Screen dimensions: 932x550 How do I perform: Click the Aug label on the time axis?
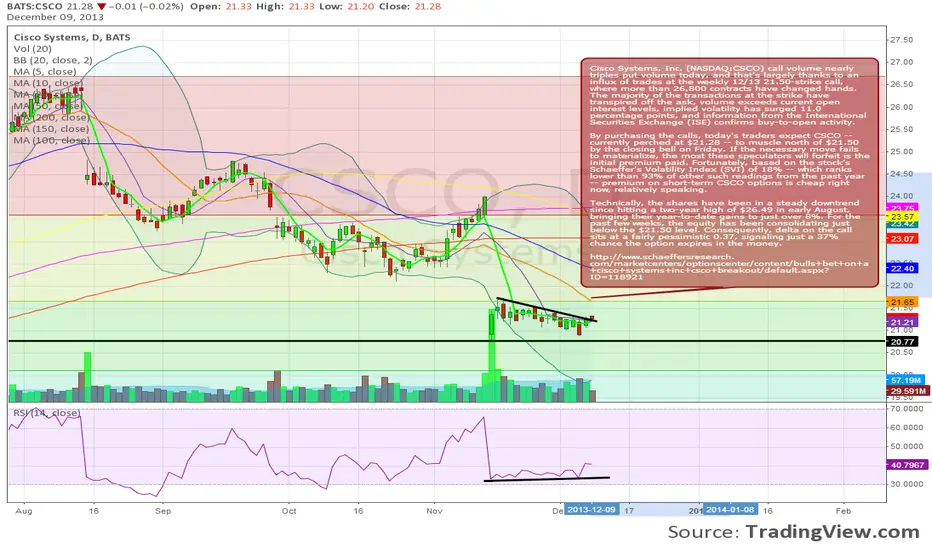(23, 511)
